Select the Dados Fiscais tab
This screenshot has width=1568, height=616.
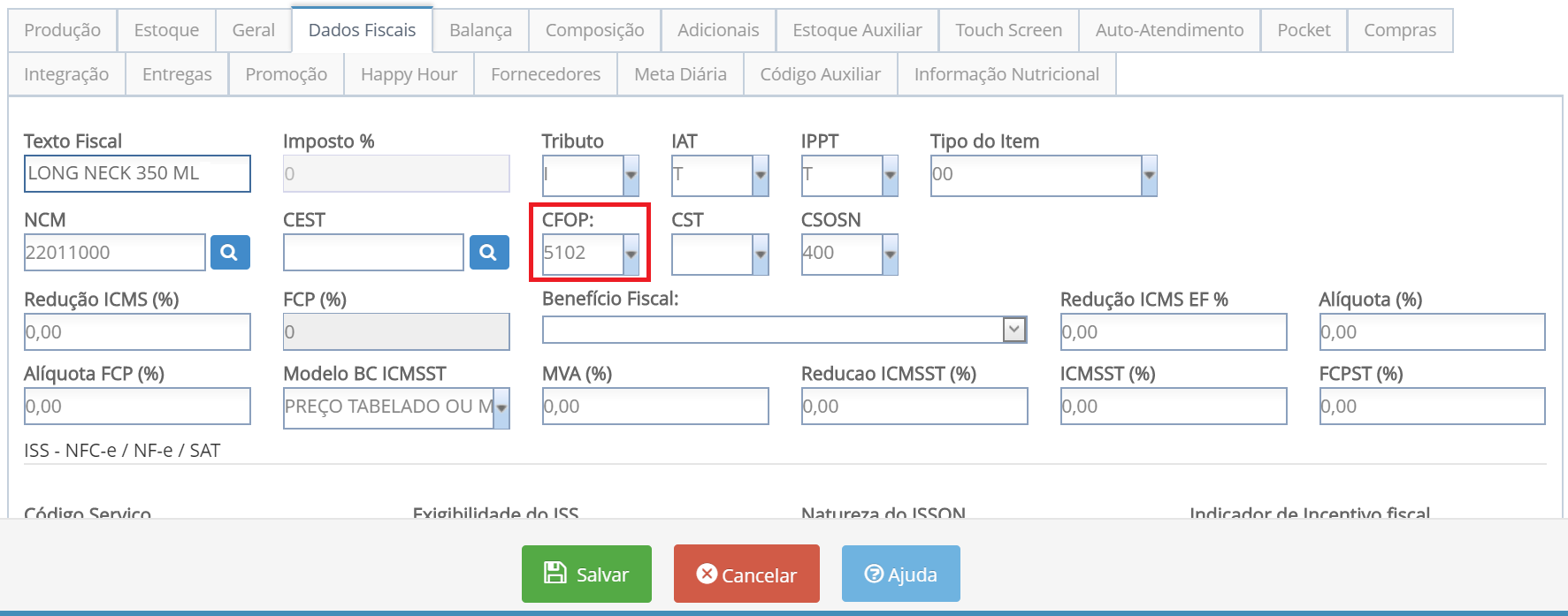(362, 30)
